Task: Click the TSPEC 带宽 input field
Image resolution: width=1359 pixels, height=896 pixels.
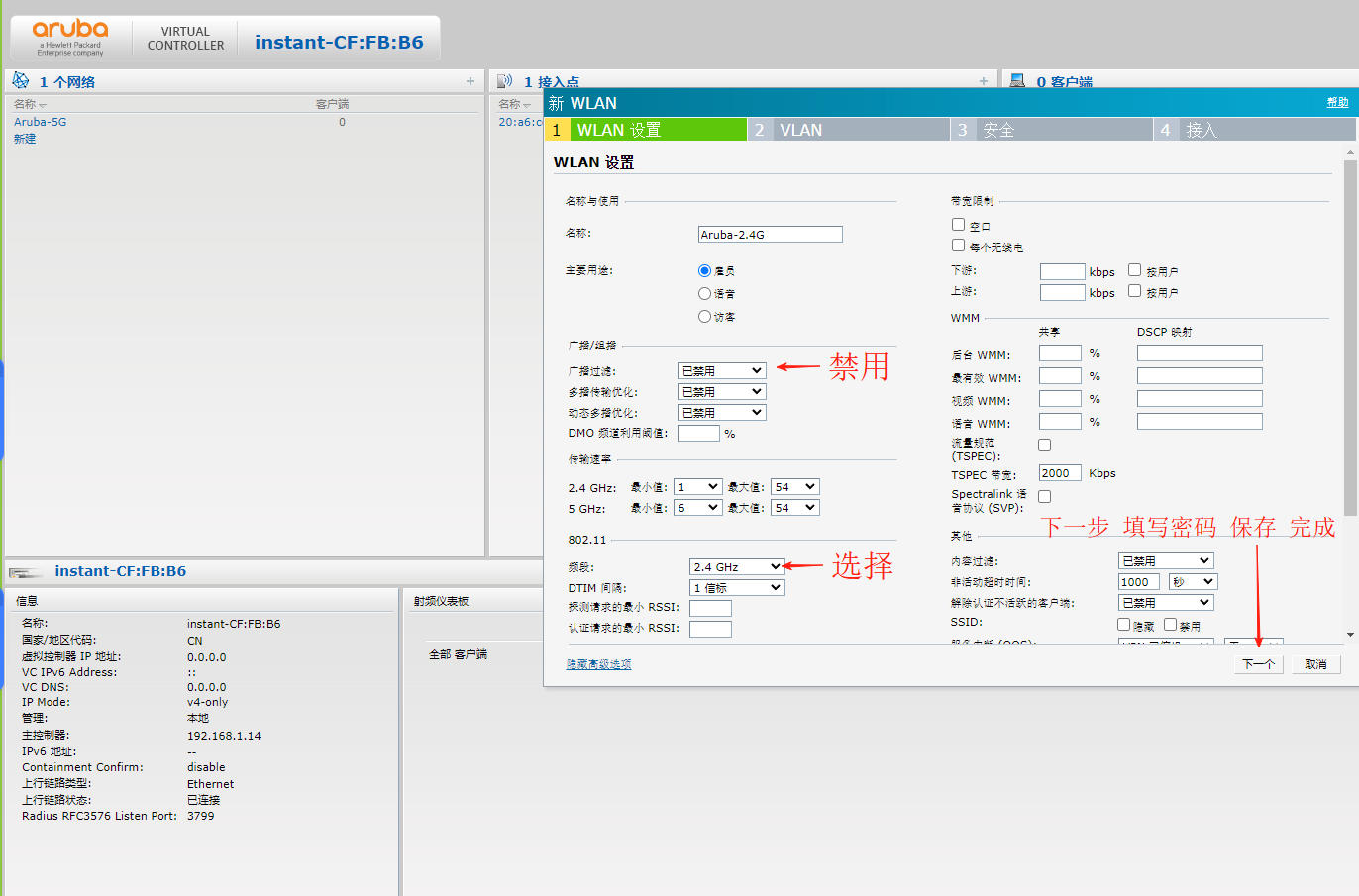Action: point(1060,473)
